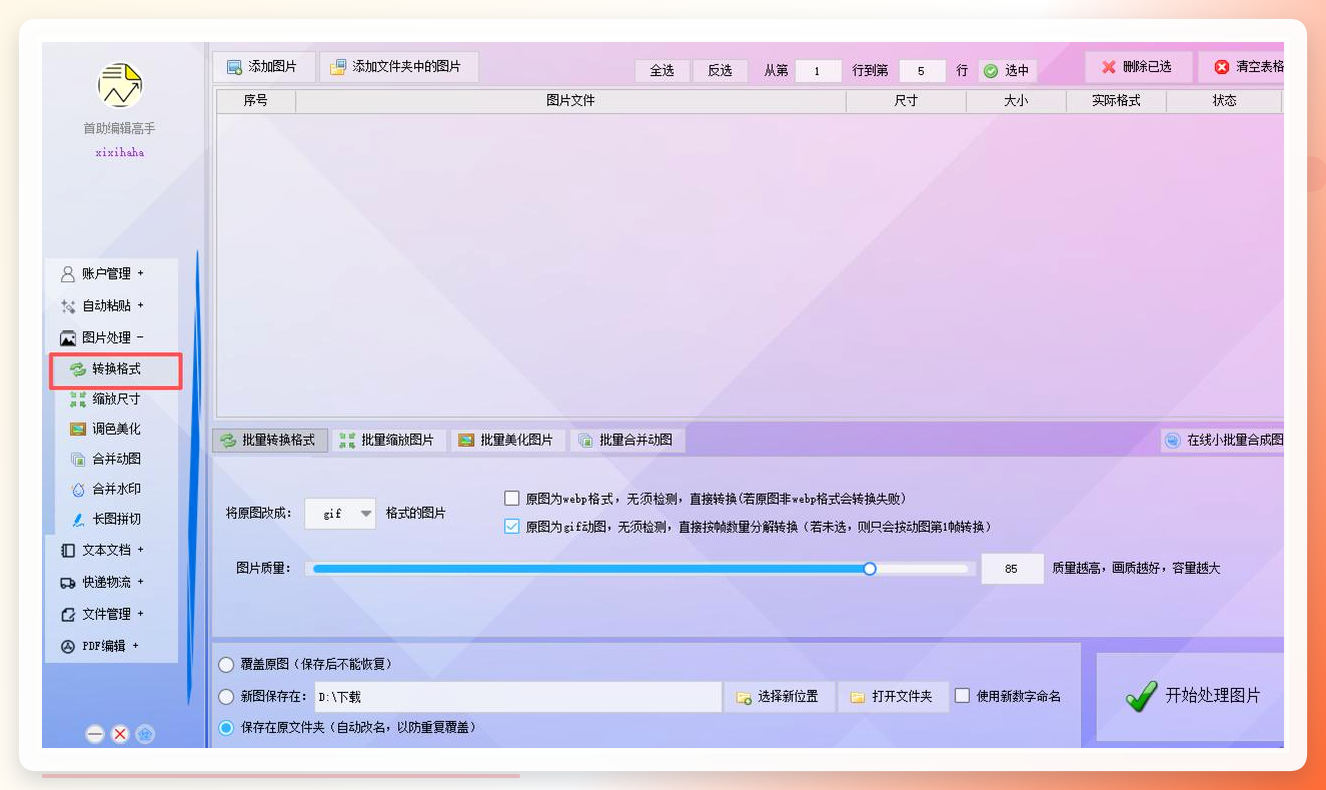Open 在线小批量合成图 tool
Screen dimensions: 1326x790
(1224, 440)
